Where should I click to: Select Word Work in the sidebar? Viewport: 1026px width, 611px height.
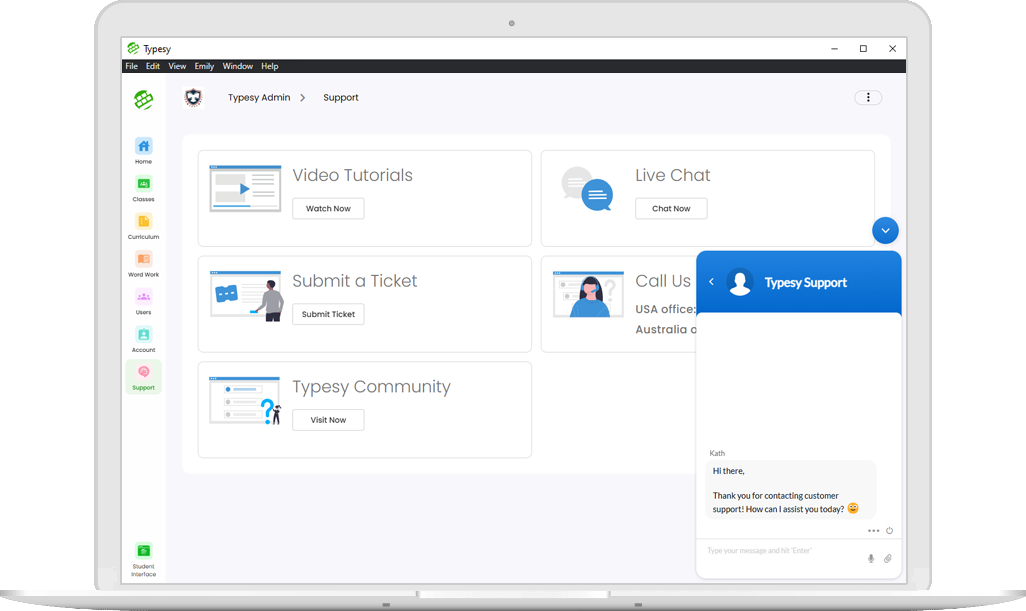pos(143,264)
